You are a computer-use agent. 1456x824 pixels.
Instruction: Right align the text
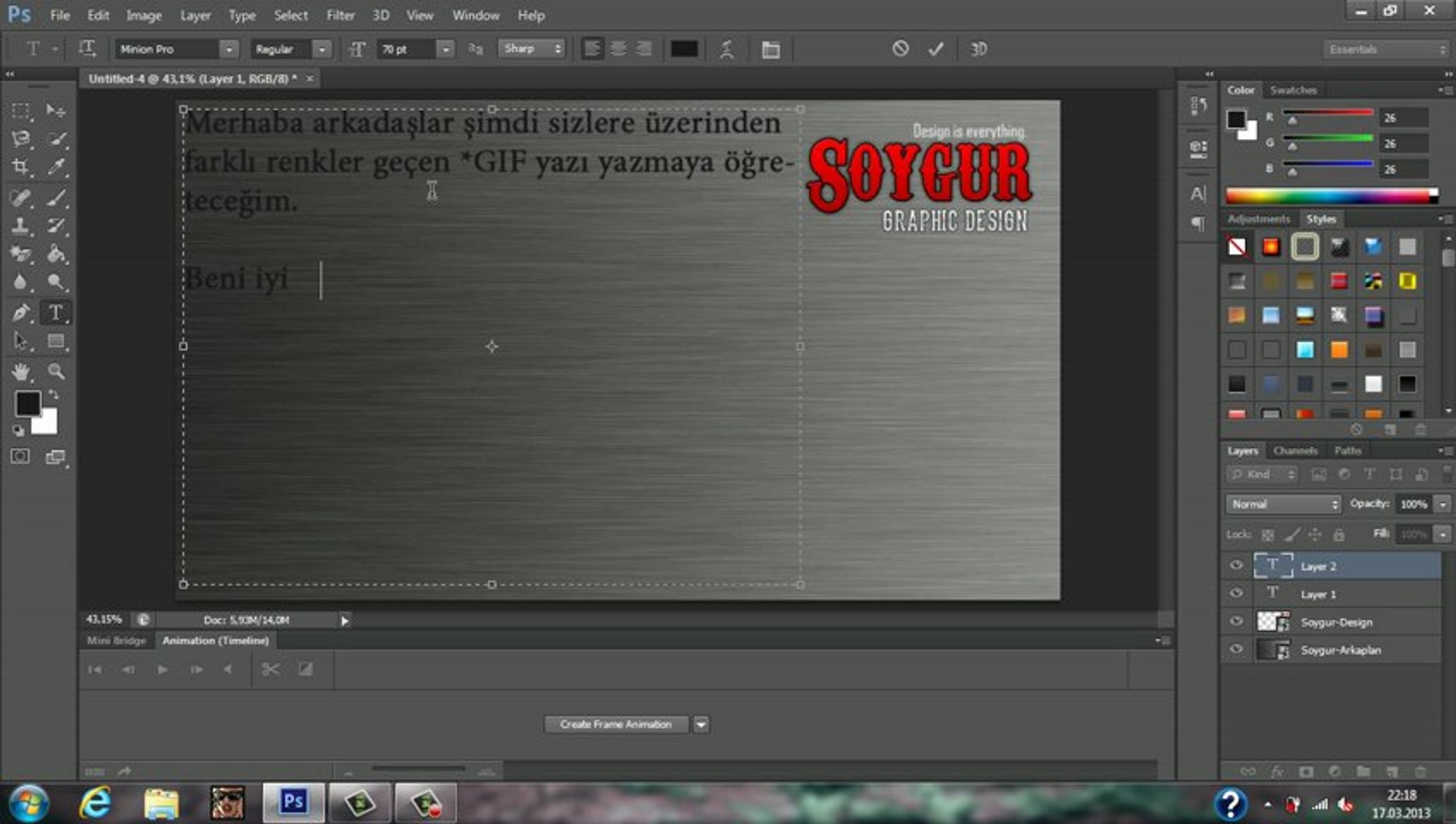click(644, 49)
